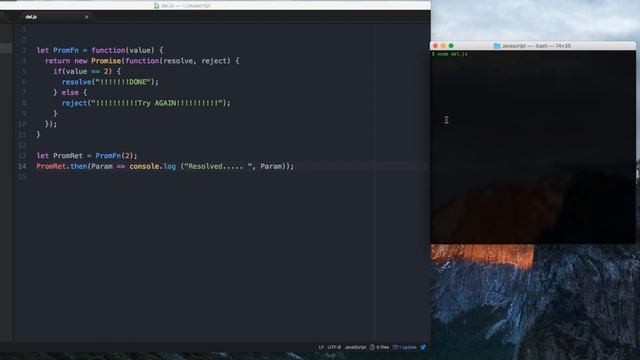This screenshot has height=360, width=640.
Task: Click the file icon in editor title bar
Action: tap(156, 6)
